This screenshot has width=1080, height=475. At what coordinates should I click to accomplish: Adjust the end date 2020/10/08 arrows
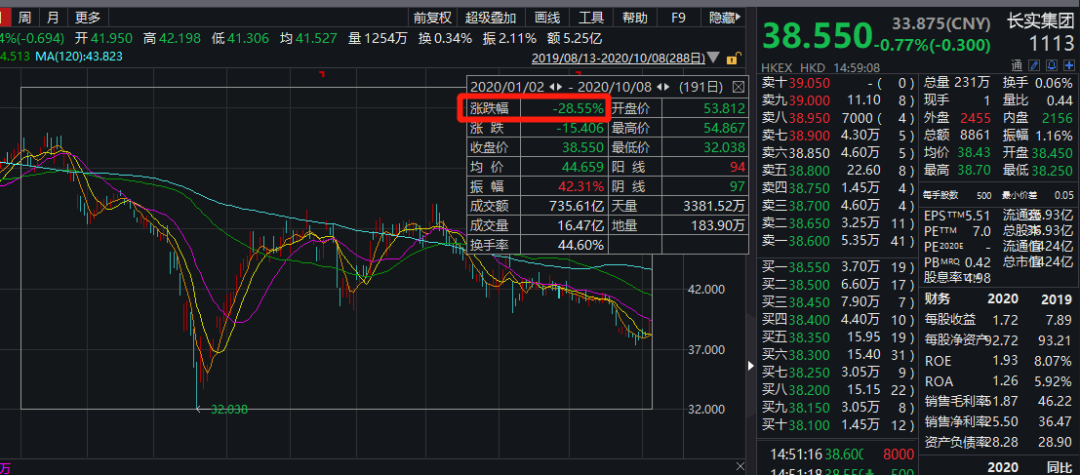663,87
